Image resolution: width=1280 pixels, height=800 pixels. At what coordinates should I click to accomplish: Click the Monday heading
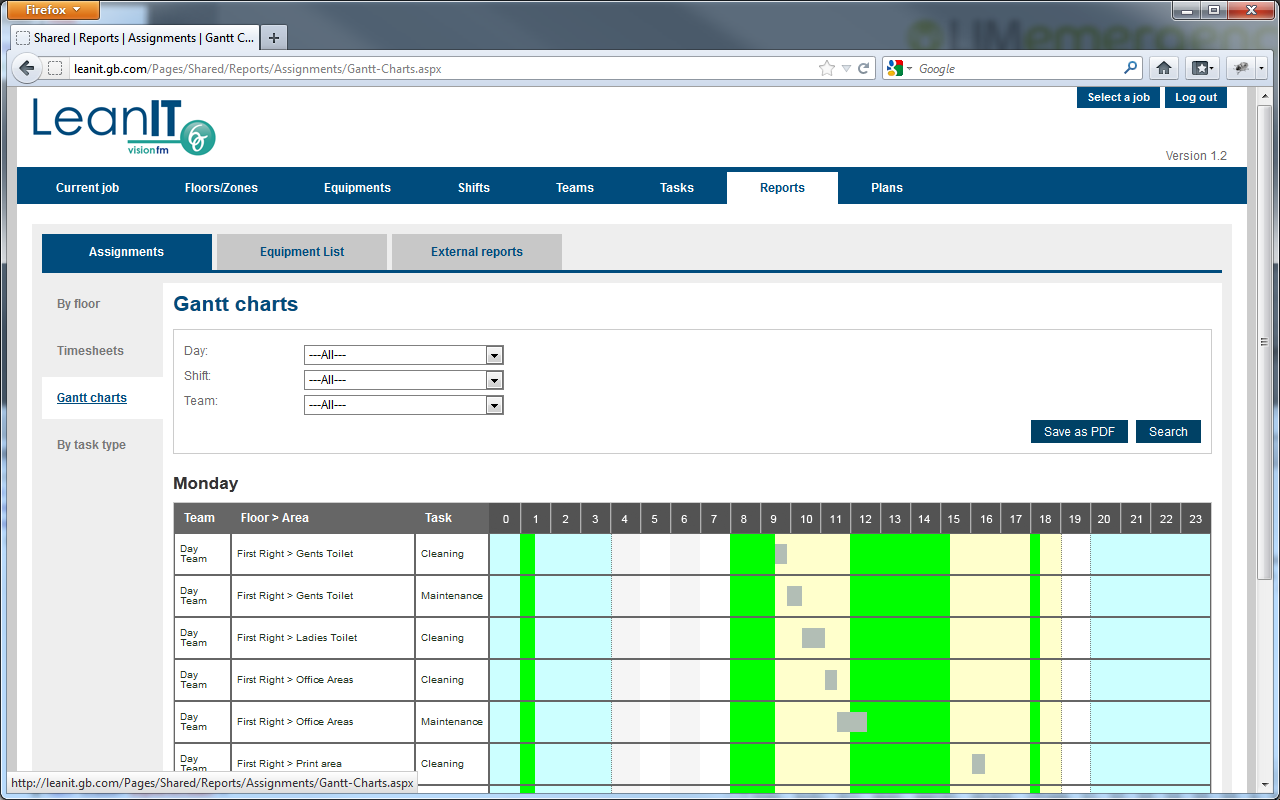(x=206, y=483)
